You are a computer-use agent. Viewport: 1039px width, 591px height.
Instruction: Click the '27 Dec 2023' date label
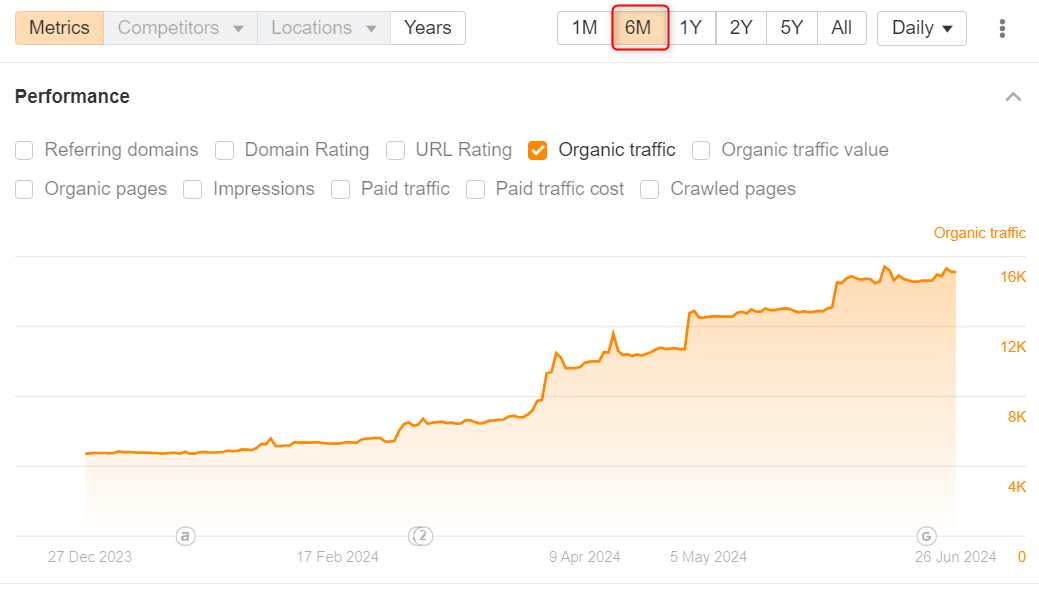tap(90, 557)
